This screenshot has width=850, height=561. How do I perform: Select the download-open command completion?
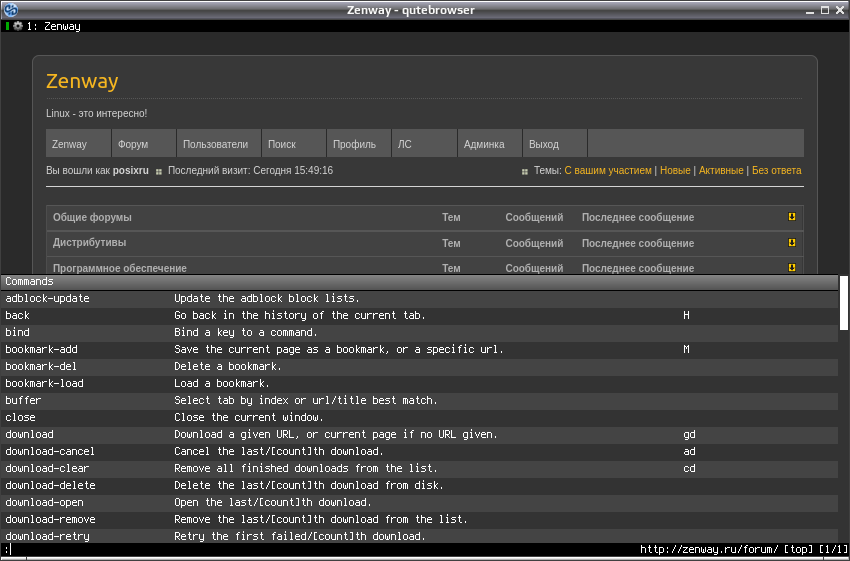(x=419, y=502)
